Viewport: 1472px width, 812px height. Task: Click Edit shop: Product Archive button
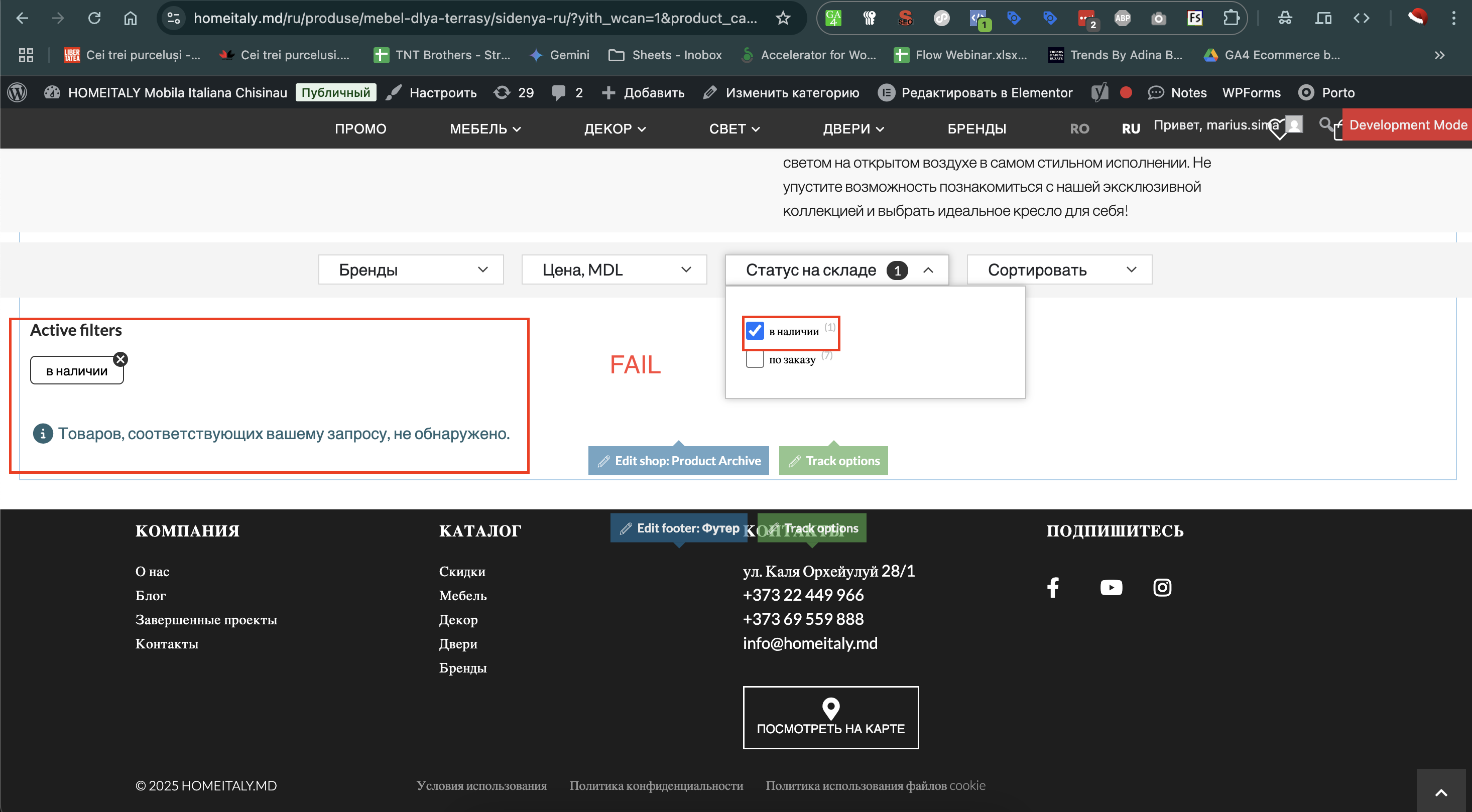pyautogui.click(x=678, y=461)
